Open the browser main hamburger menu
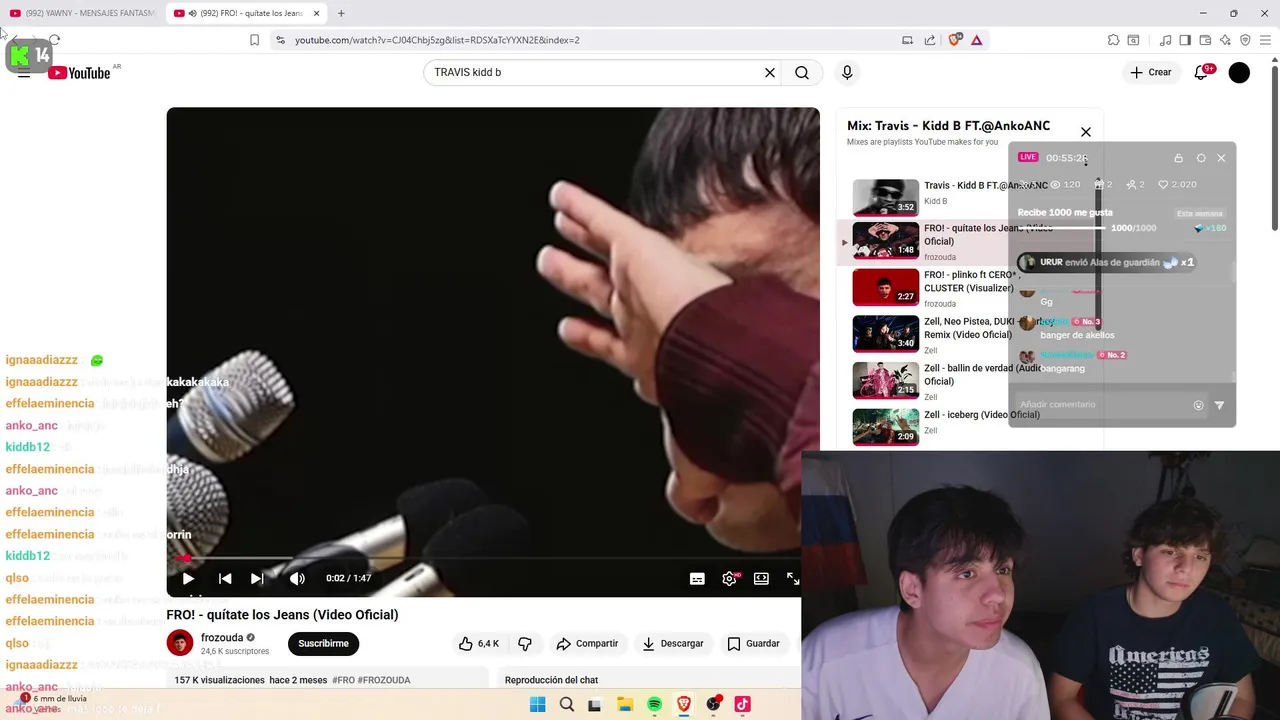 [x=1265, y=40]
